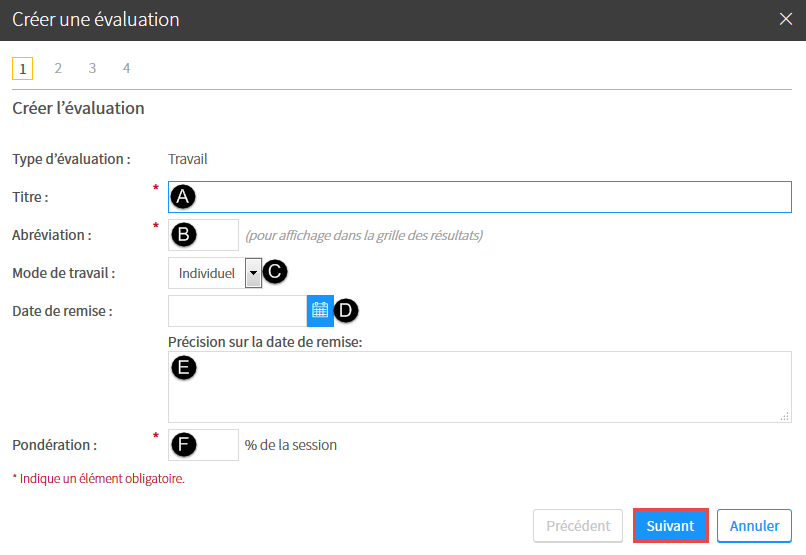Open the date picker calendar icon

320,311
